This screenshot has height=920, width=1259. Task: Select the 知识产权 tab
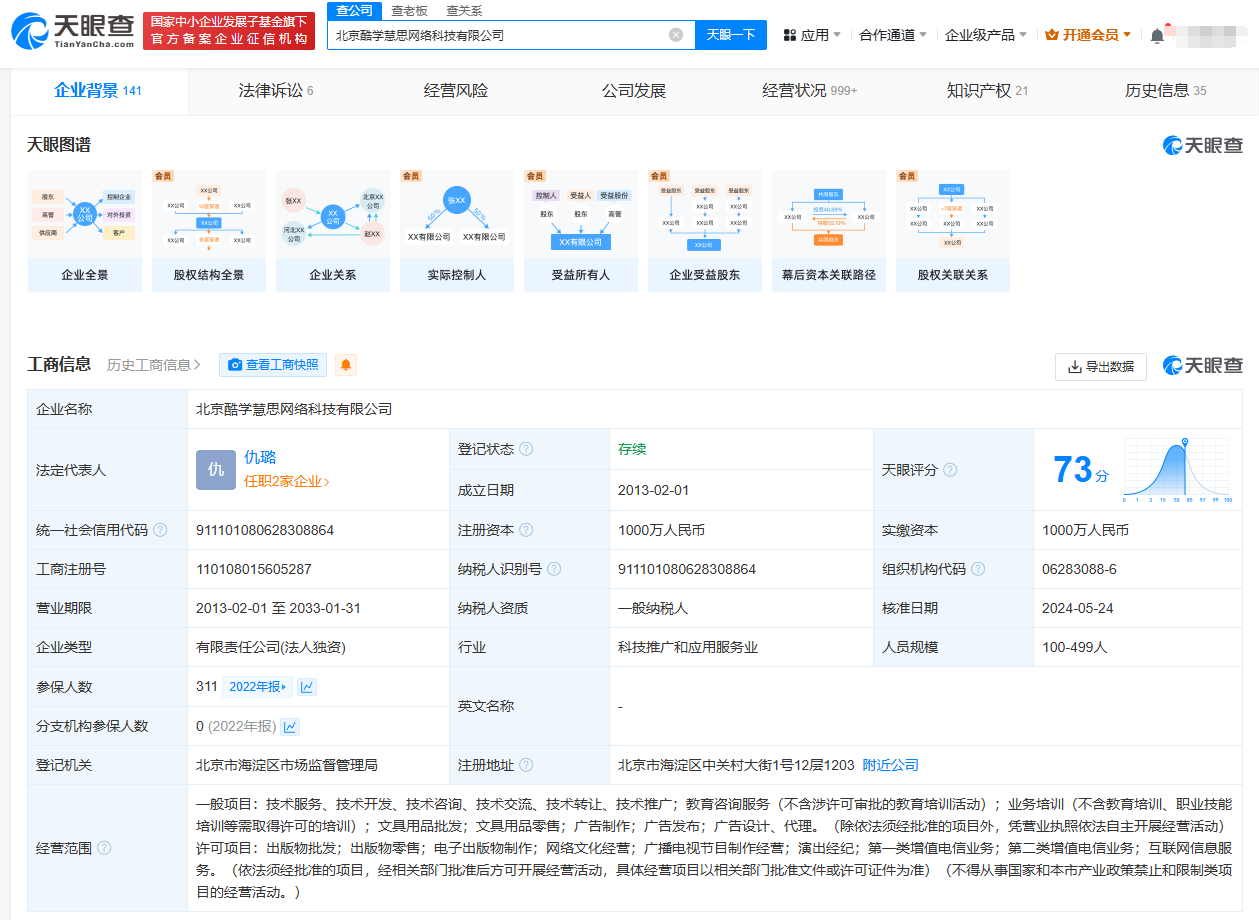tap(987, 91)
